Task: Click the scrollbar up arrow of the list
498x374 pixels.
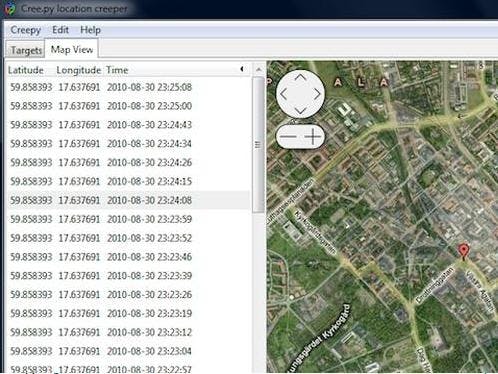Action: [x=259, y=70]
